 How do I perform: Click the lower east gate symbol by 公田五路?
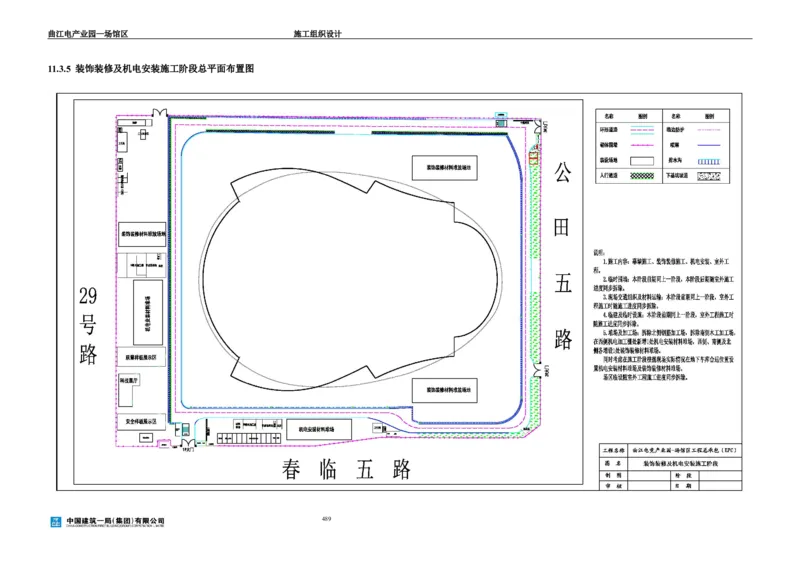coord(537,370)
